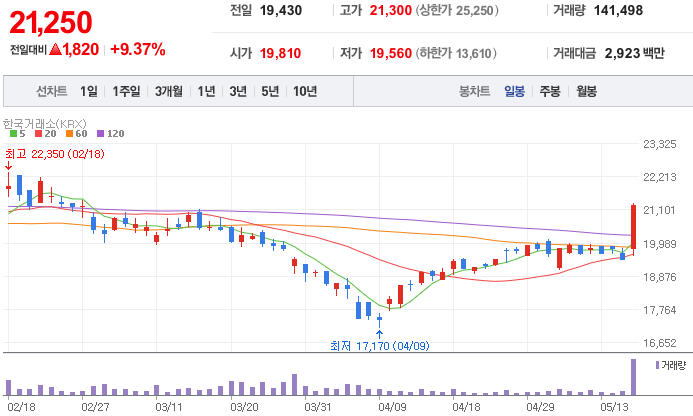This screenshot has width=693, height=416.
Task: Click the green 5-day moving average swatch
Action: (x=14, y=134)
